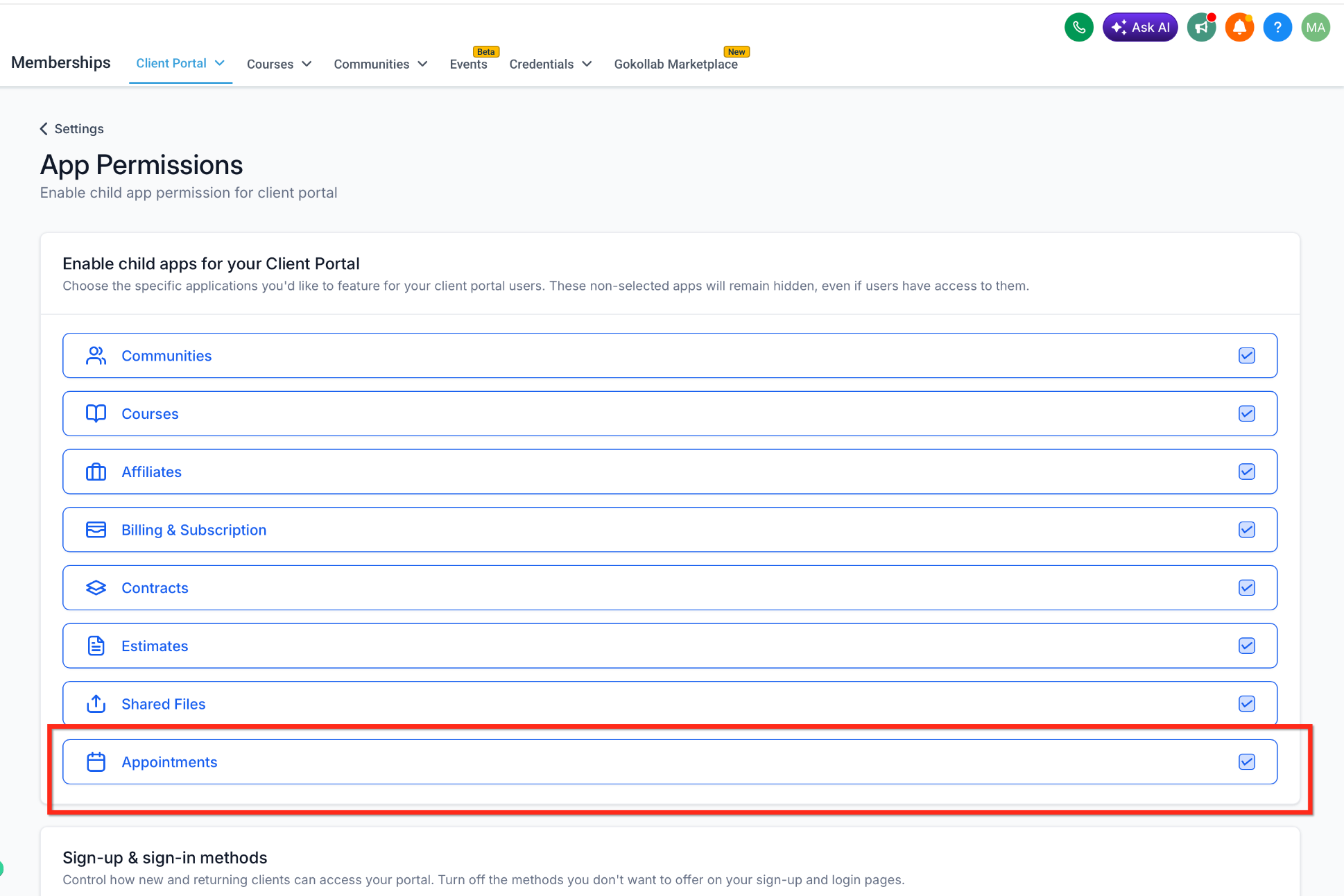Click the Estimates document icon
The image size is (1344, 896).
(x=96, y=646)
